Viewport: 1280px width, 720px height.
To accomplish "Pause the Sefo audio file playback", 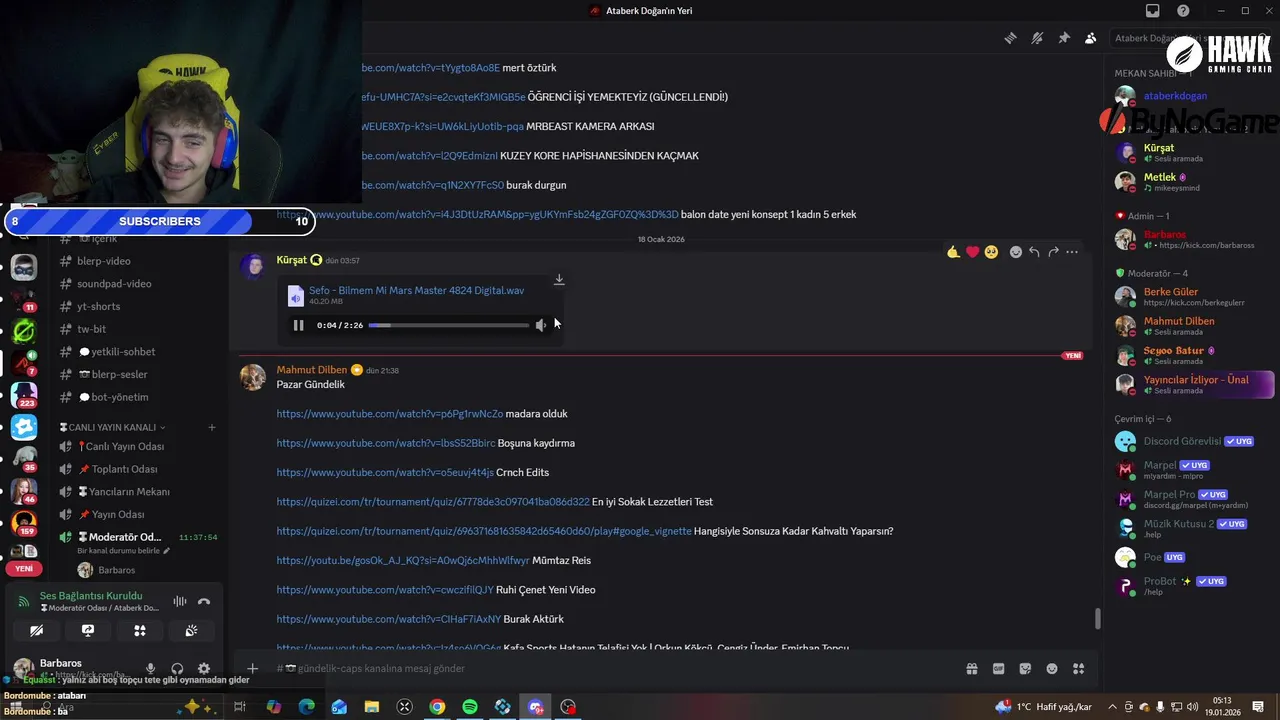I will coord(298,325).
